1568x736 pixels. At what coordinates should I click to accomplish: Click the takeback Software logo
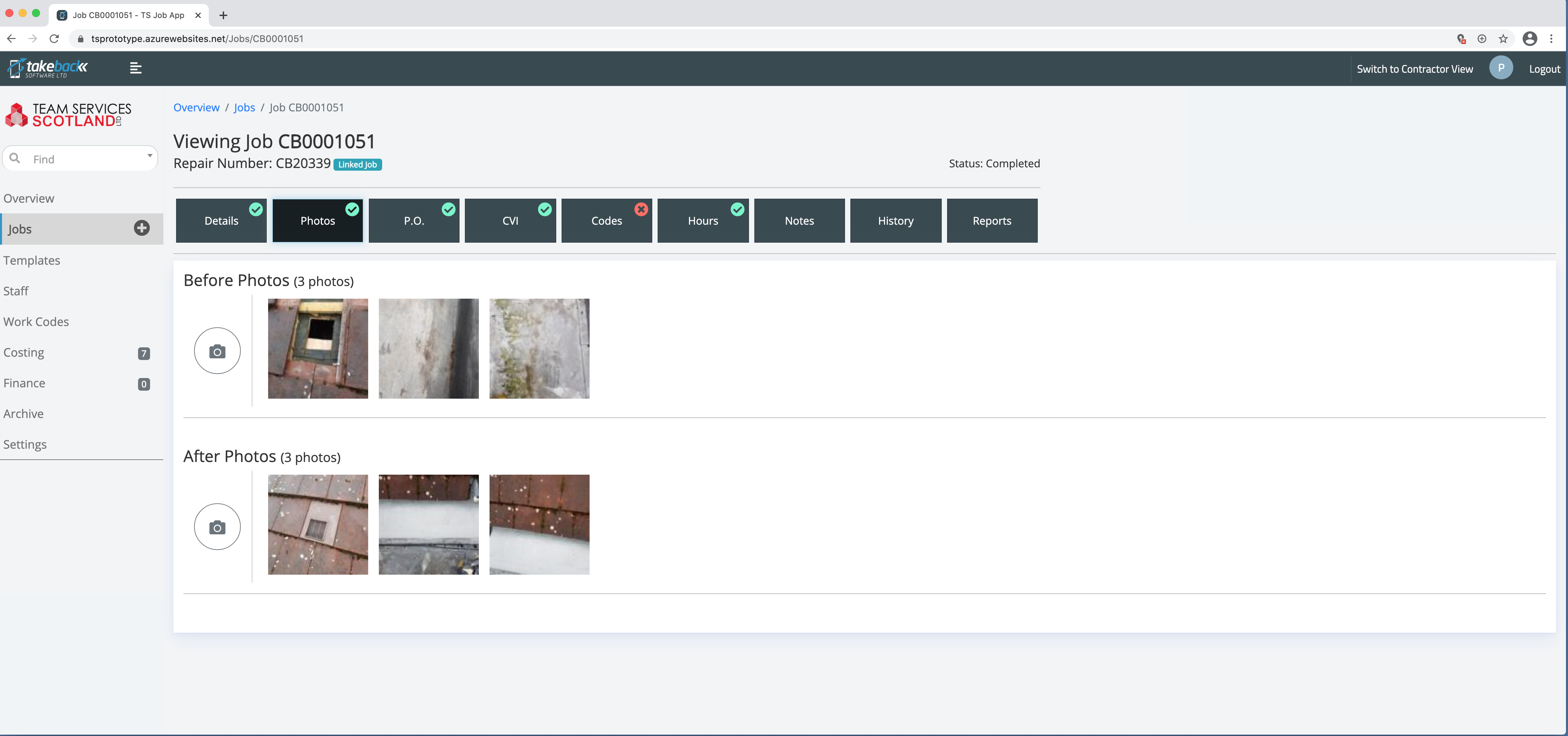tap(47, 68)
